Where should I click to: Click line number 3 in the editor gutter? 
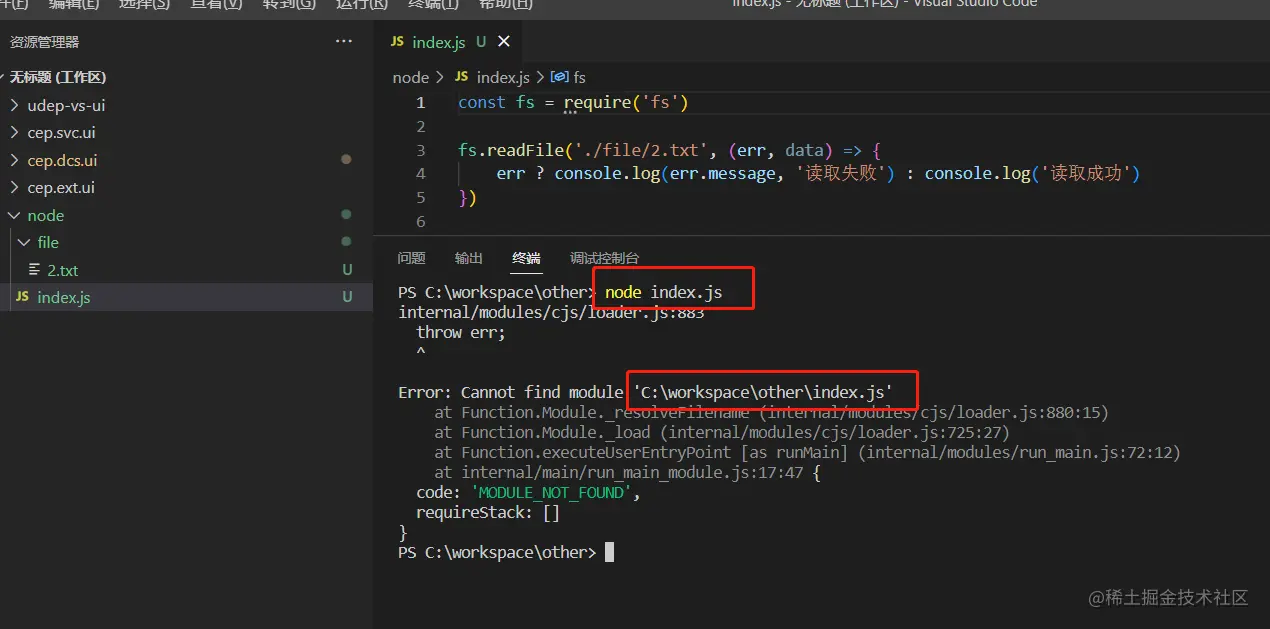click(x=421, y=150)
